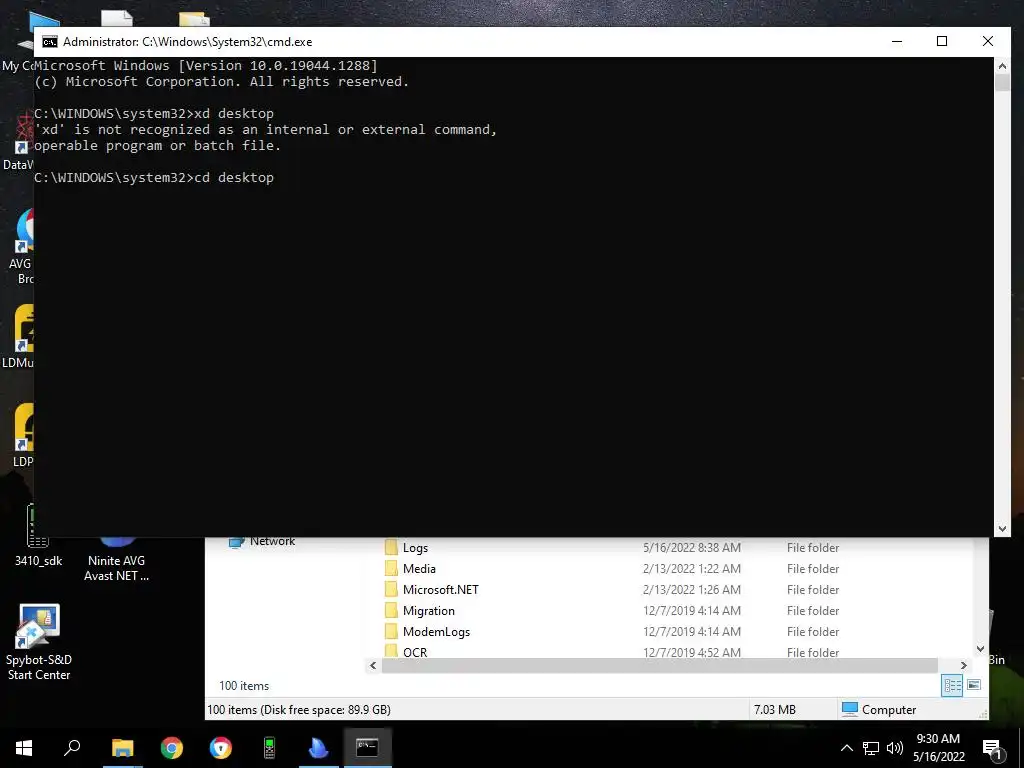
Task: Show hidden system tray icons
Action: [x=846, y=748]
